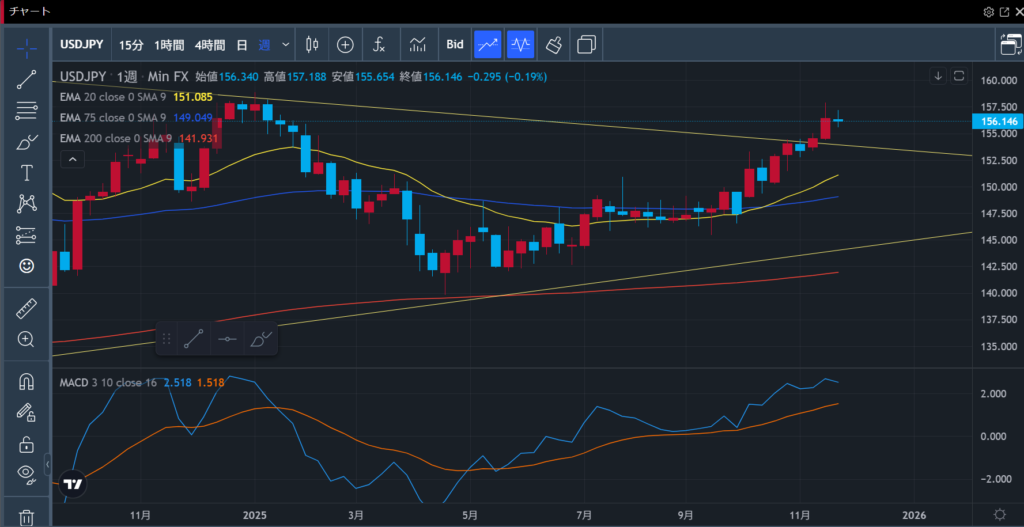The width and height of the screenshot is (1024, 527).
Task: Open the fx indicators menu
Action: click(x=379, y=44)
